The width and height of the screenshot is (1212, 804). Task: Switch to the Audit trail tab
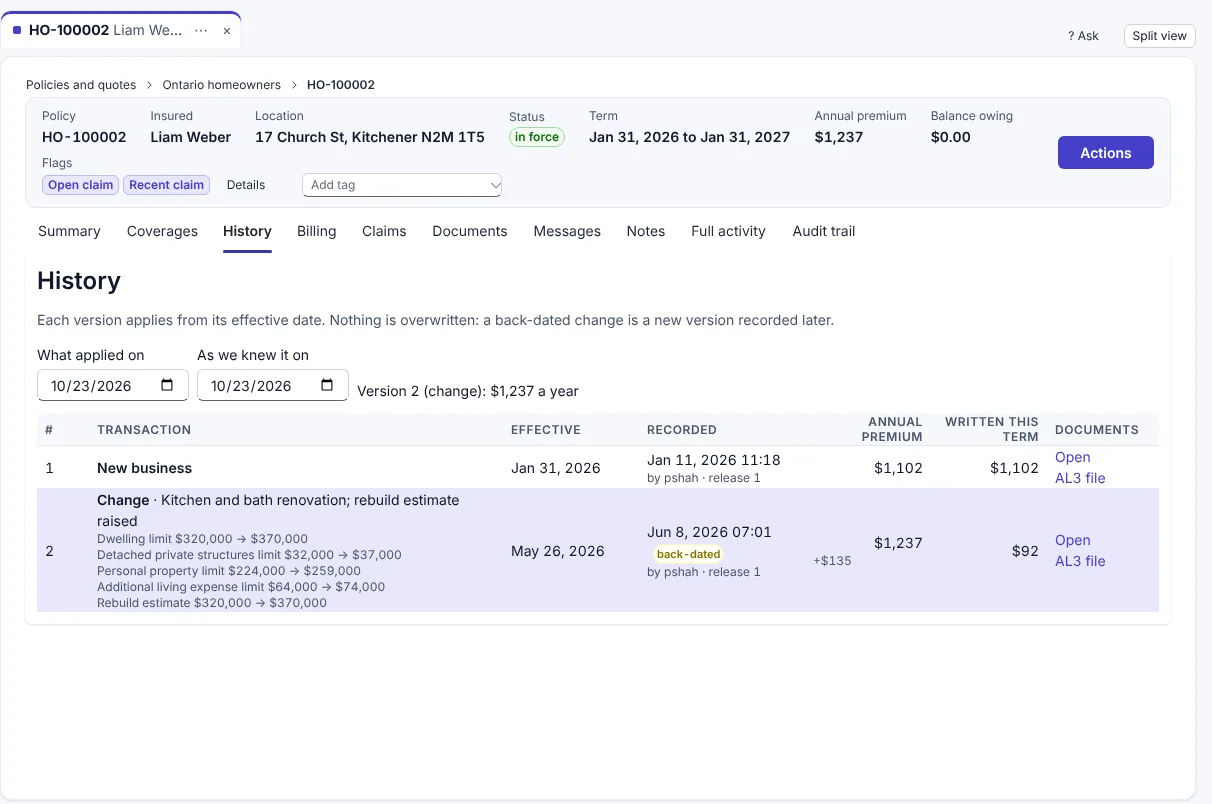click(824, 231)
